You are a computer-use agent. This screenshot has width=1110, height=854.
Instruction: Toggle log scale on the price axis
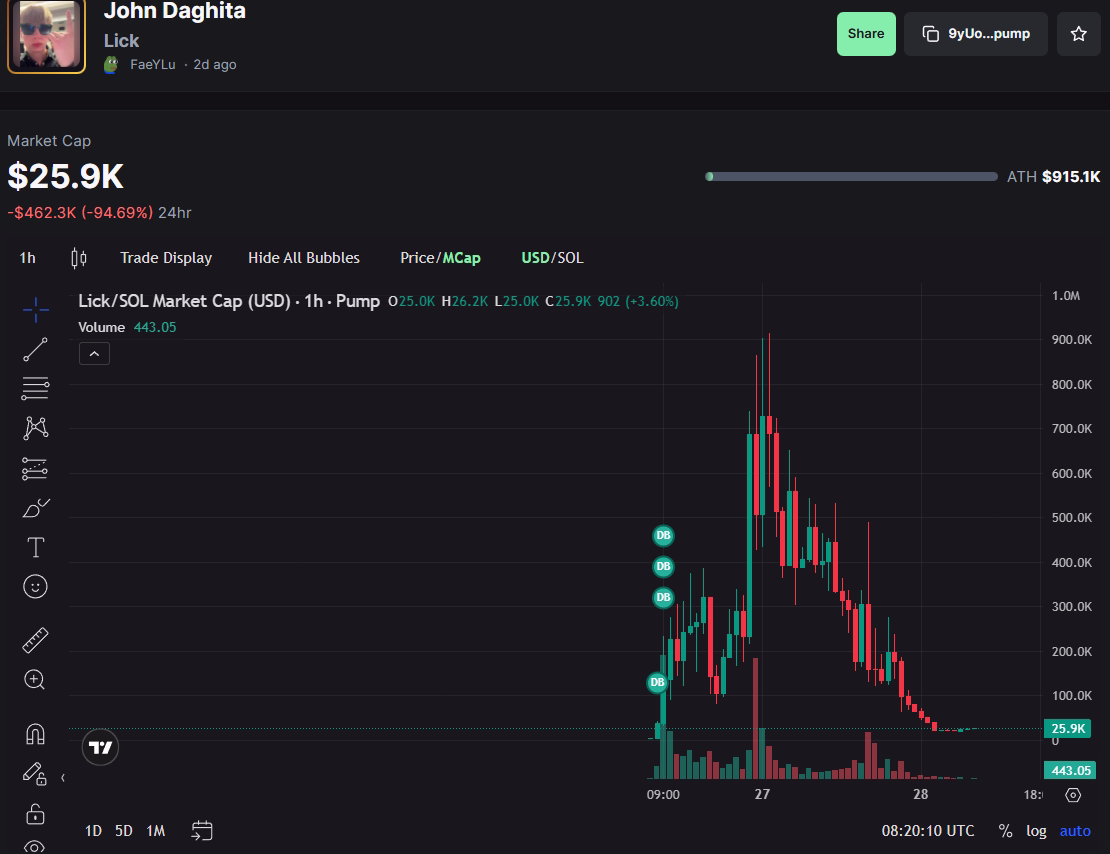coord(1037,831)
